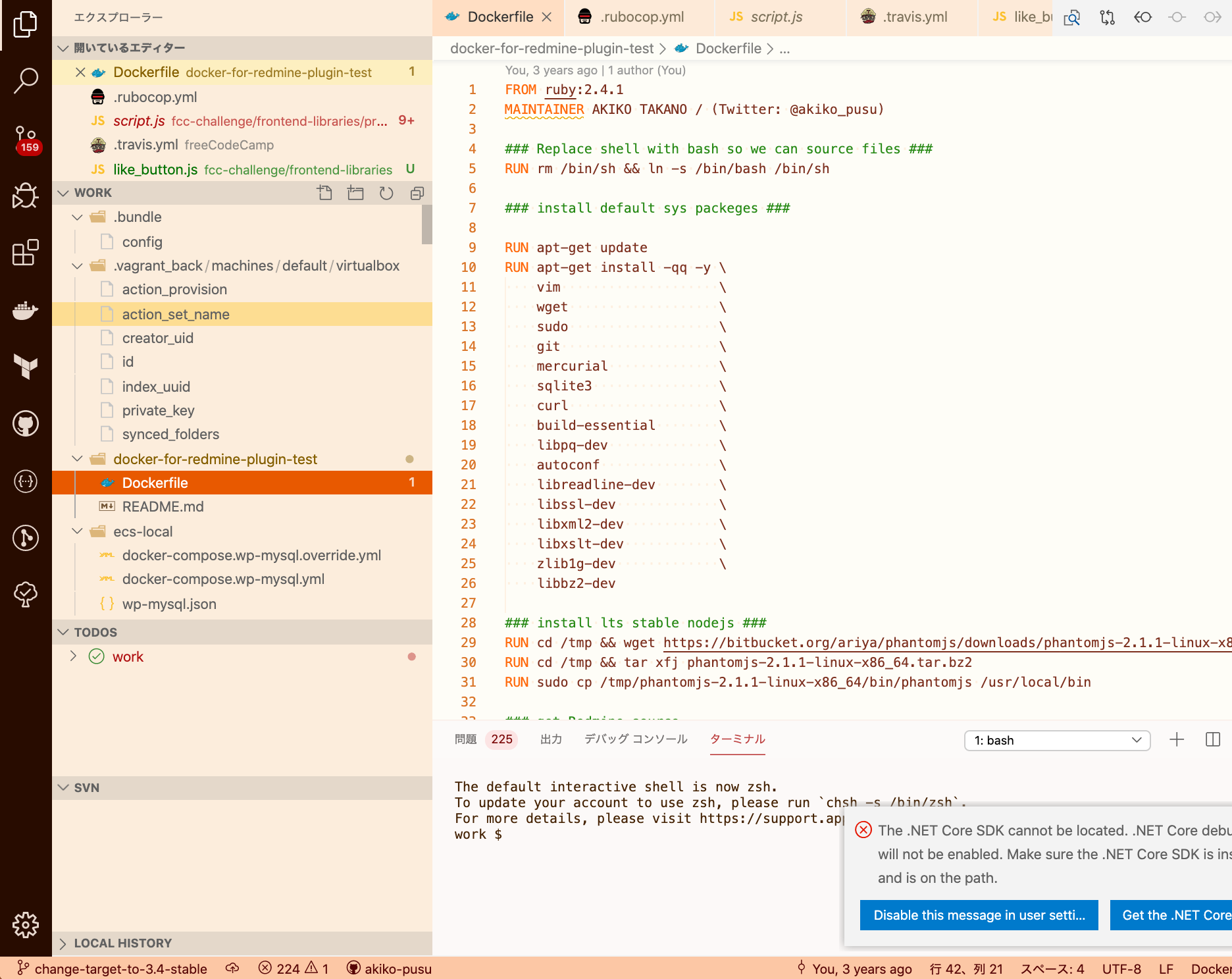Click the spaces: 4 indentation indicator
1232x979 pixels.
tap(1052, 968)
